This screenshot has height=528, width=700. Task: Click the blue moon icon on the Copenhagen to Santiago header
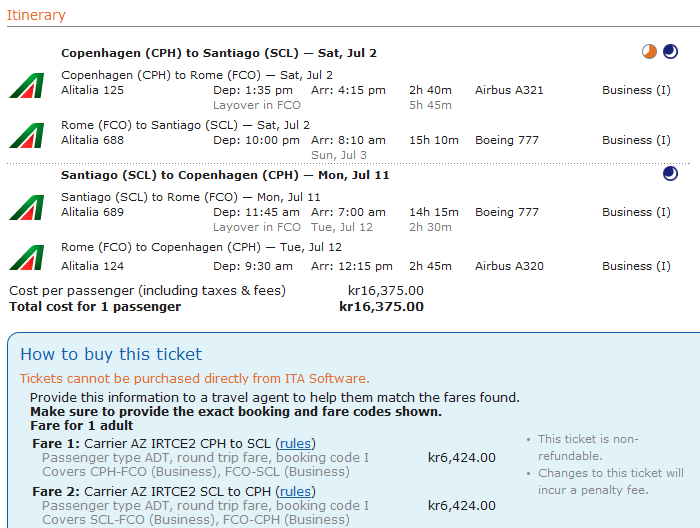670,52
